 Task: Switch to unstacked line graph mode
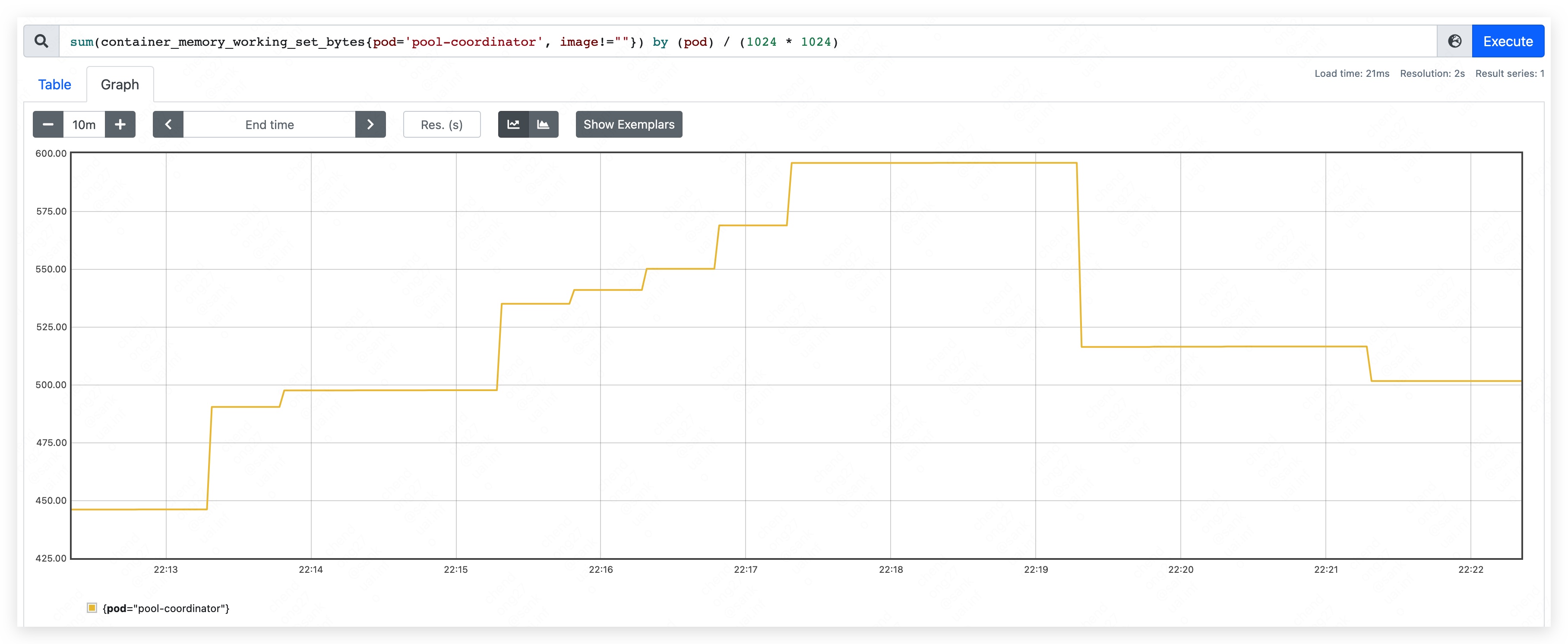pos(513,124)
